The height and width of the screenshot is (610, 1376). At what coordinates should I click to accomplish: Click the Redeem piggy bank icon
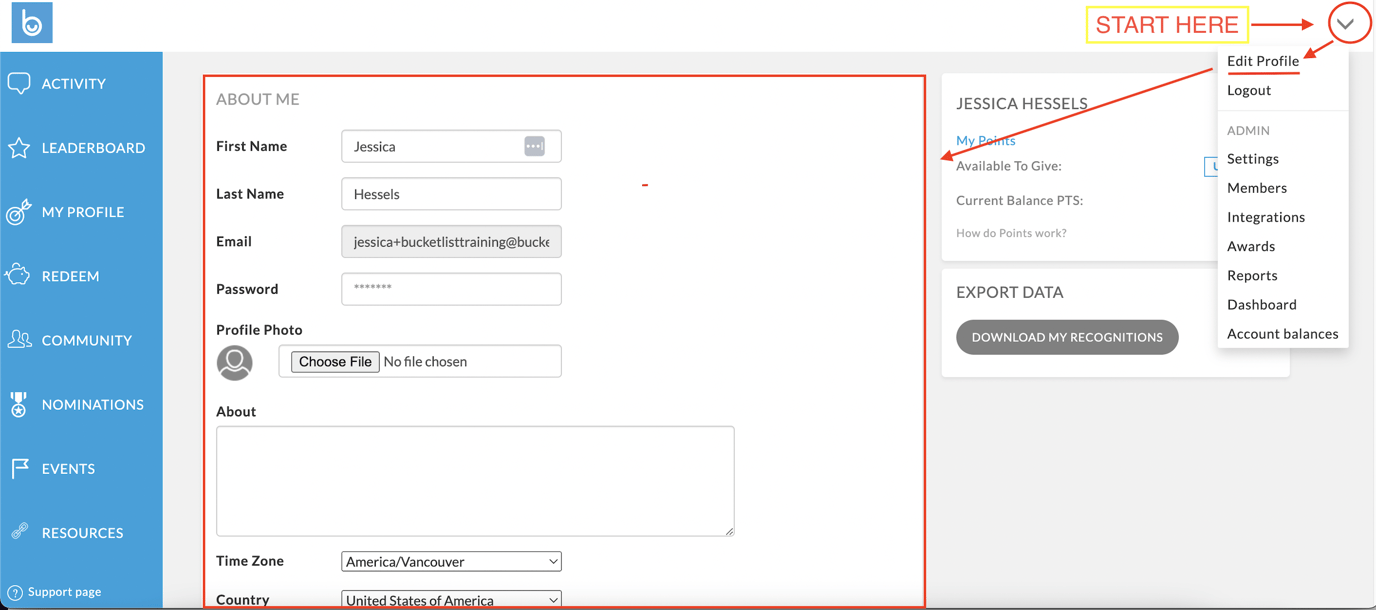[19, 276]
